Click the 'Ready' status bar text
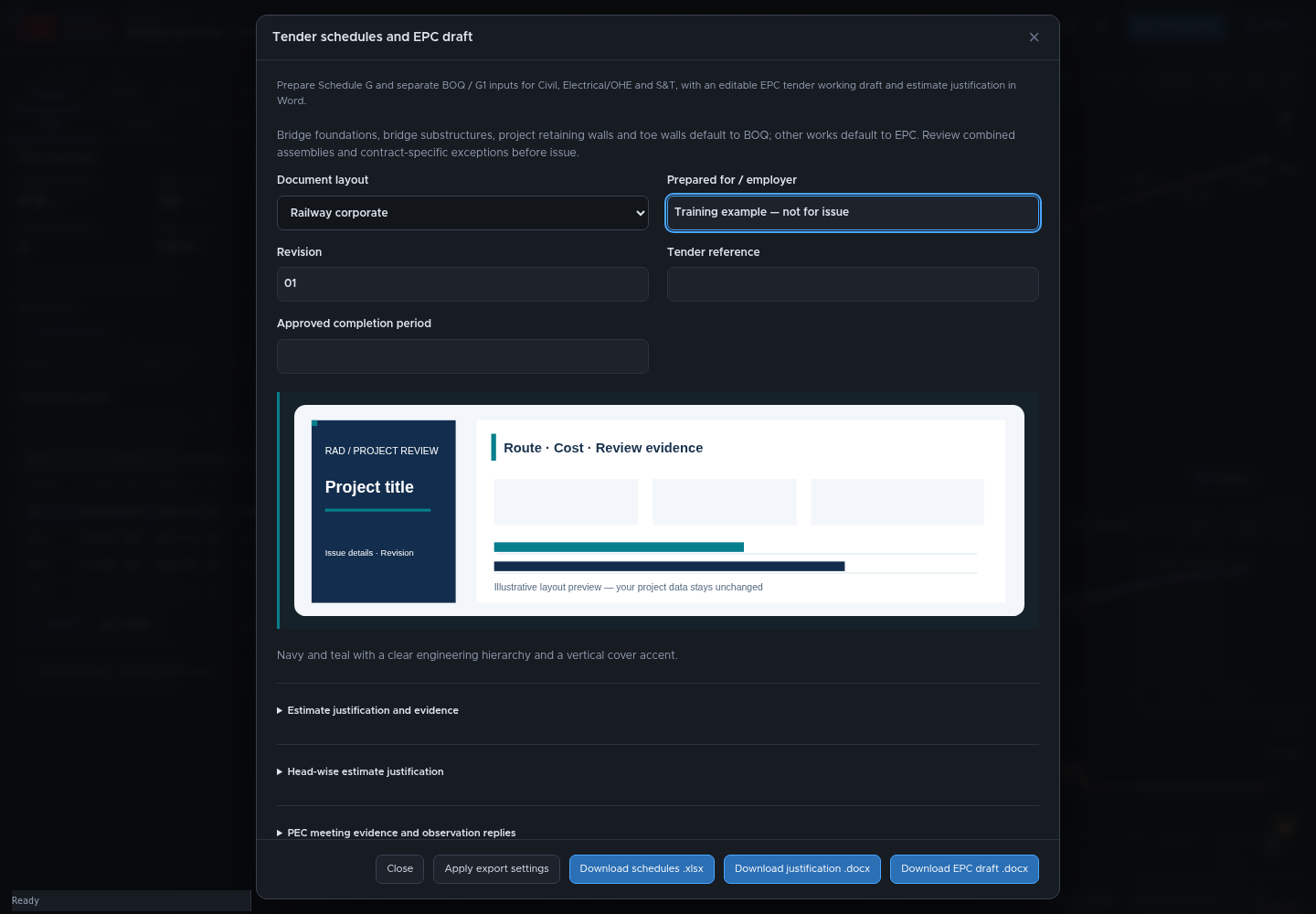 click(26, 900)
